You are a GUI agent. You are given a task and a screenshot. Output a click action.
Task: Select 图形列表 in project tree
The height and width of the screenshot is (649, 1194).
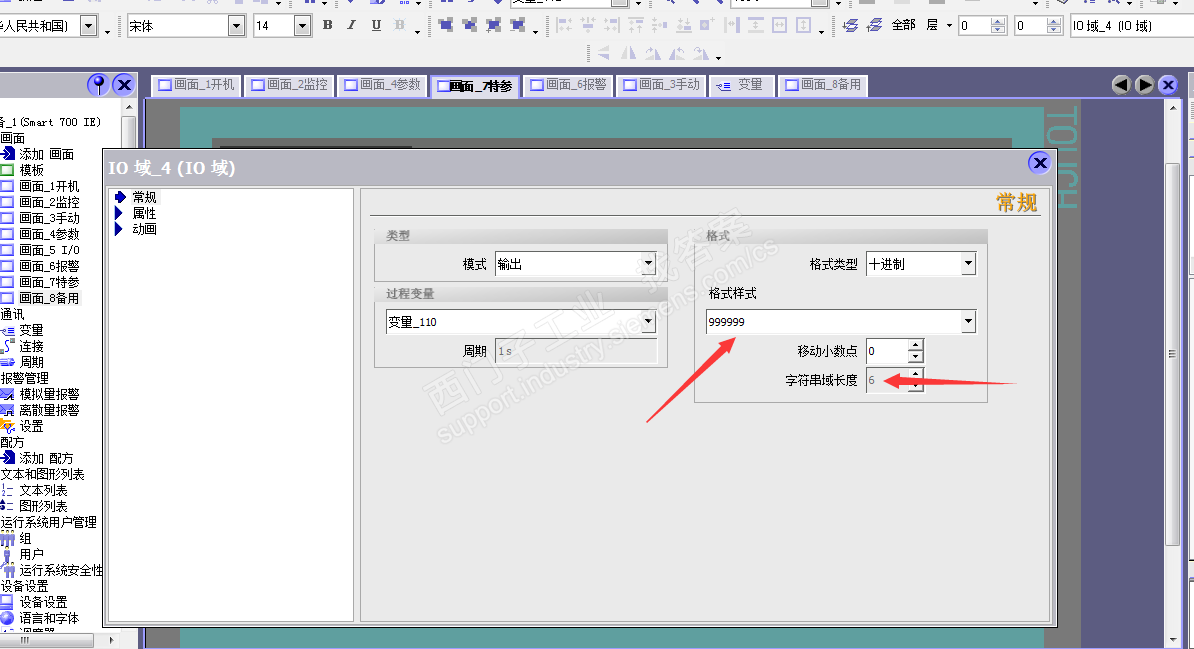click(43, 506)
